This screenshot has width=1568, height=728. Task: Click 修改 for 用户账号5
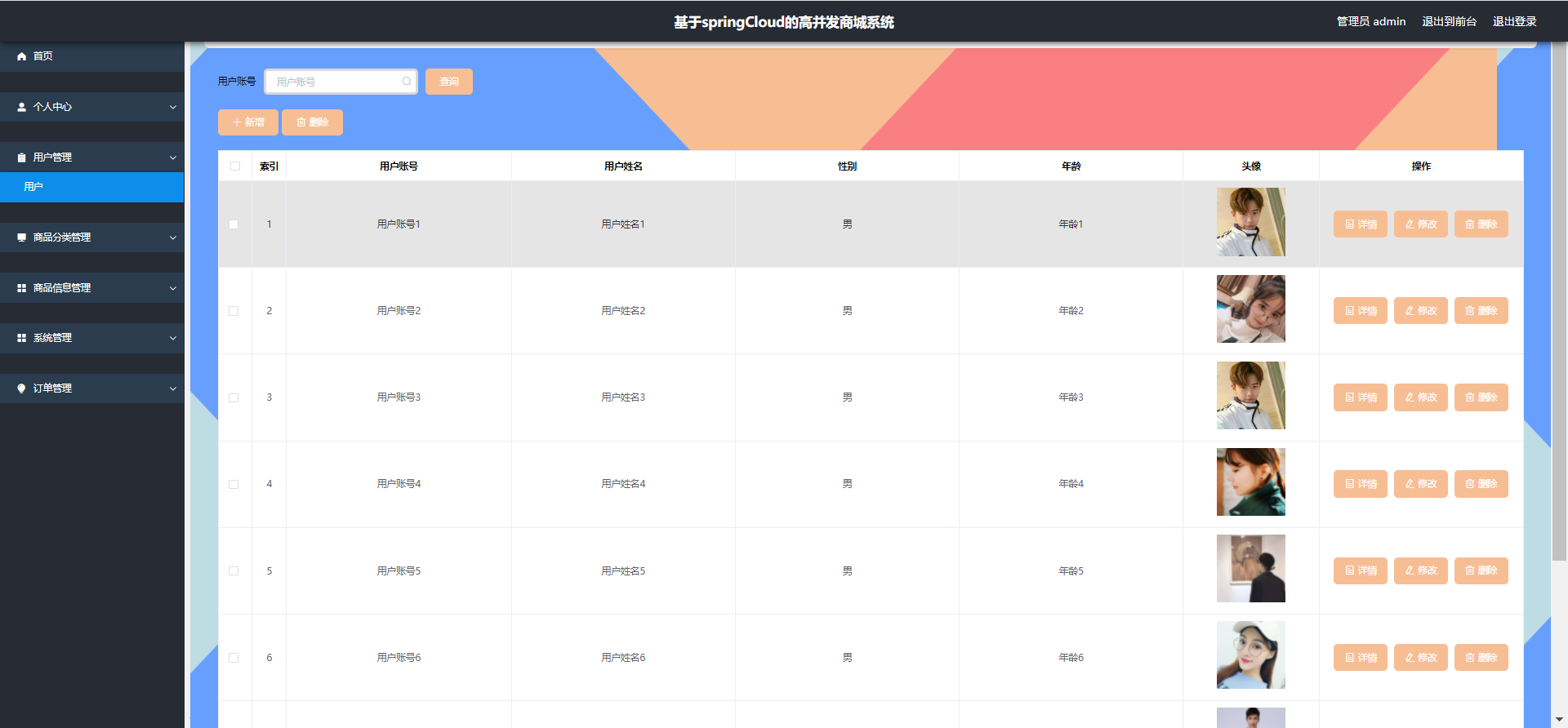click(1421, 570)
